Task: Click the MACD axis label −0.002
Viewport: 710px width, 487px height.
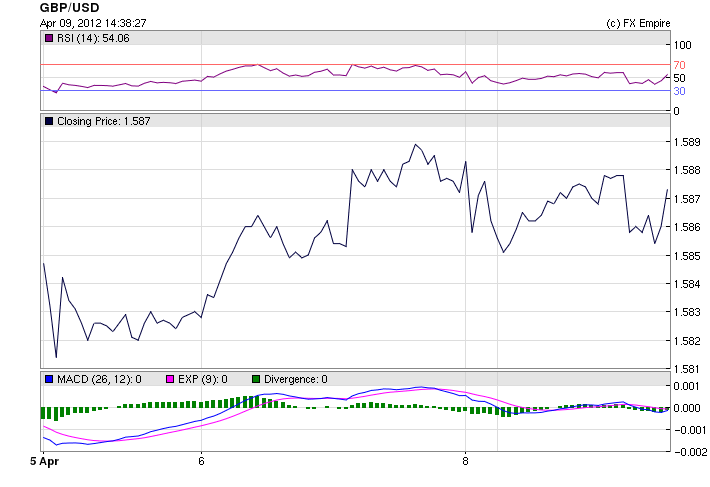Action: click(x=690, y=452)
